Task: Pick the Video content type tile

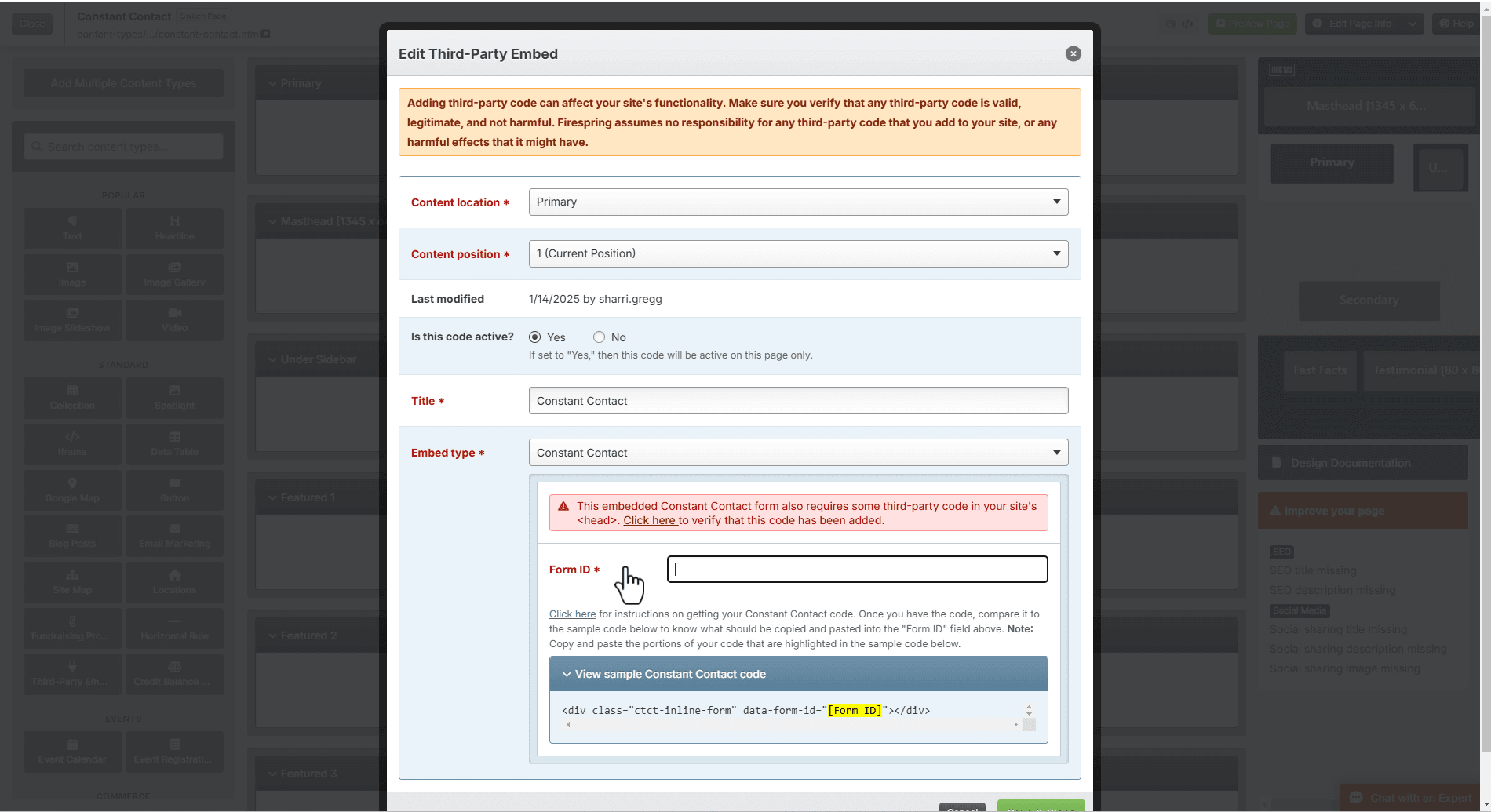Action: [174, 320]
